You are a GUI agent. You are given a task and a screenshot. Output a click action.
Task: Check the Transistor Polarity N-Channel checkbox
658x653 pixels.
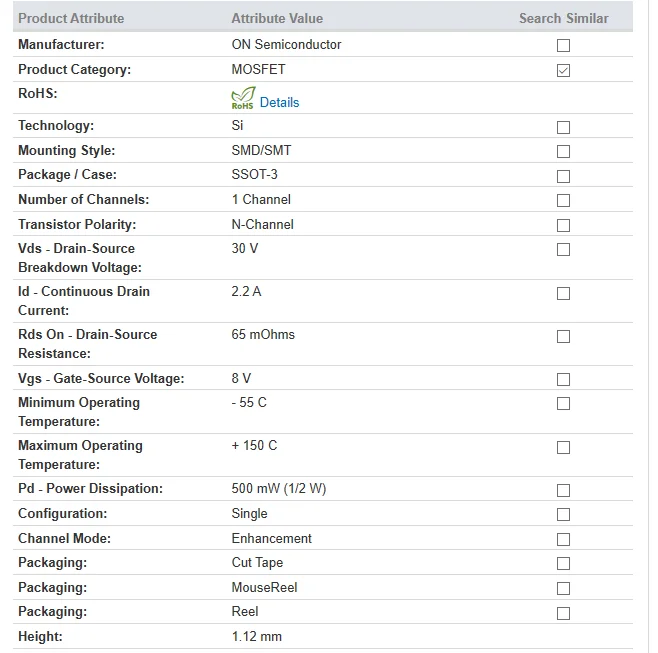(x=563, y=225)
